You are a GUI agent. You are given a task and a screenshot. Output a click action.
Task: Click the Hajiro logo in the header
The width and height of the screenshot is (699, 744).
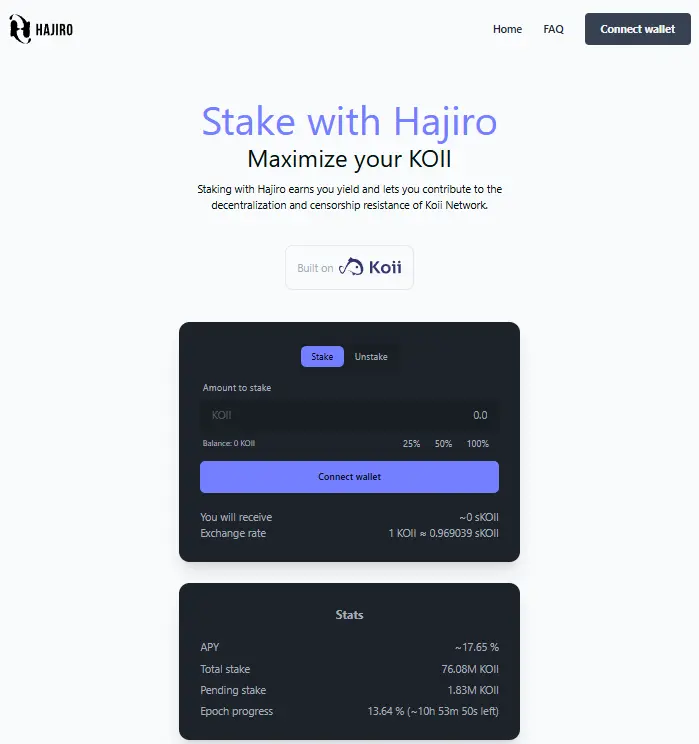pyautogui.click(x=41, y=29)
